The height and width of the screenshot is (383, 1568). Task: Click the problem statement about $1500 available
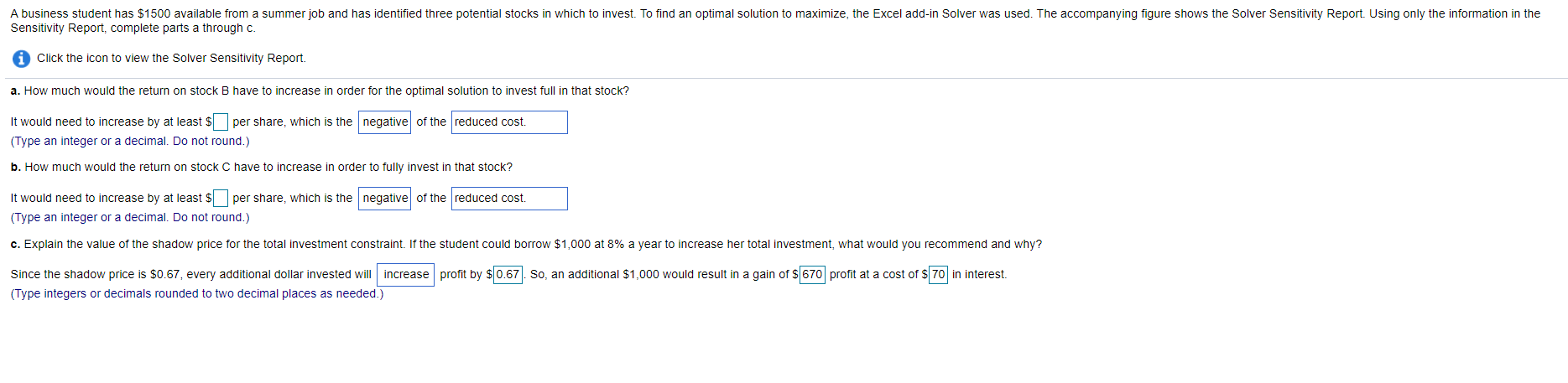coord(775,20)
